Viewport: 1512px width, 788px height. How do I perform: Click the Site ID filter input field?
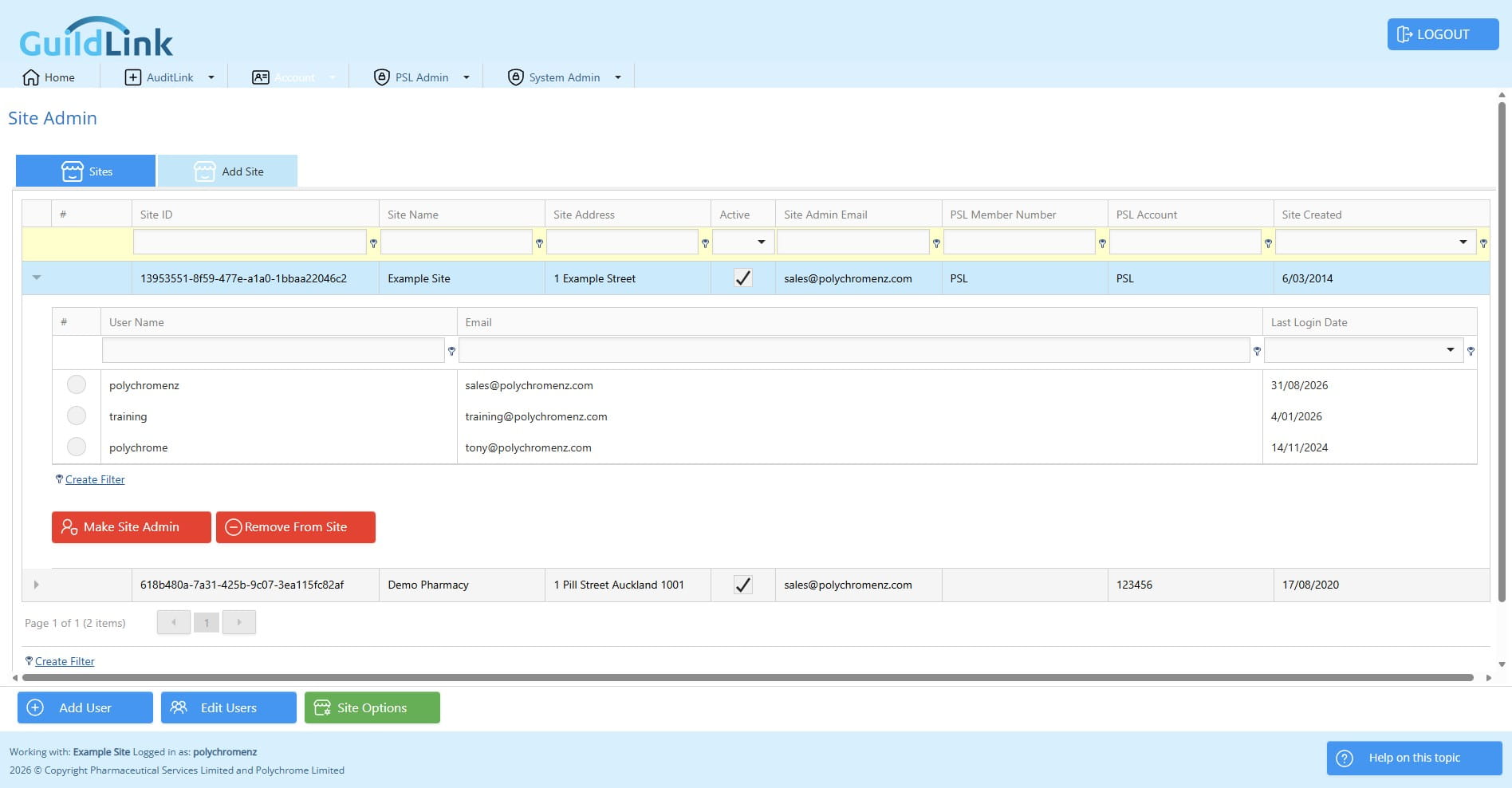click(250, 242)
